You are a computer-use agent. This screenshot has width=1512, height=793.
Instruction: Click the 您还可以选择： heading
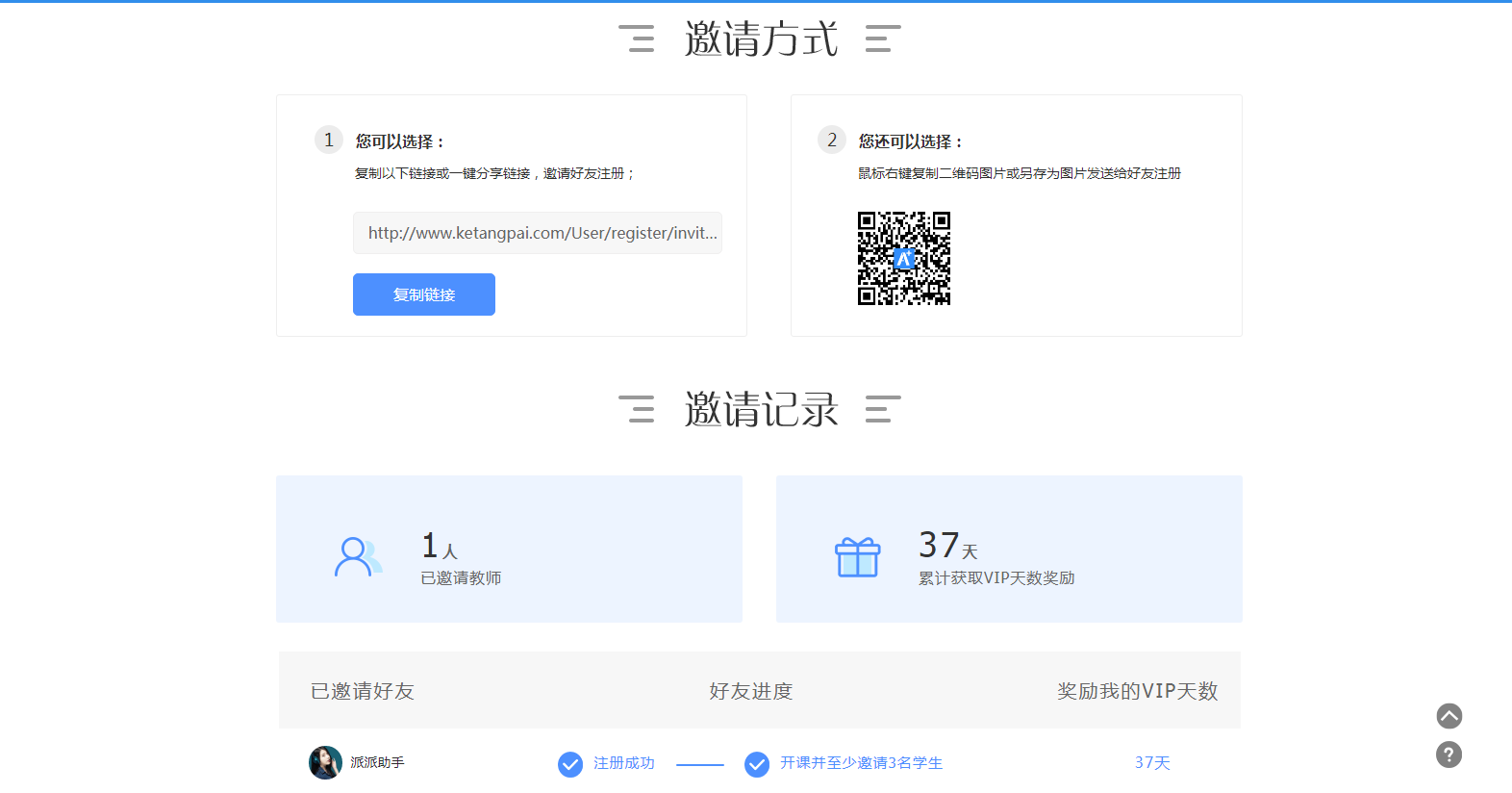(x=911, y=141)
